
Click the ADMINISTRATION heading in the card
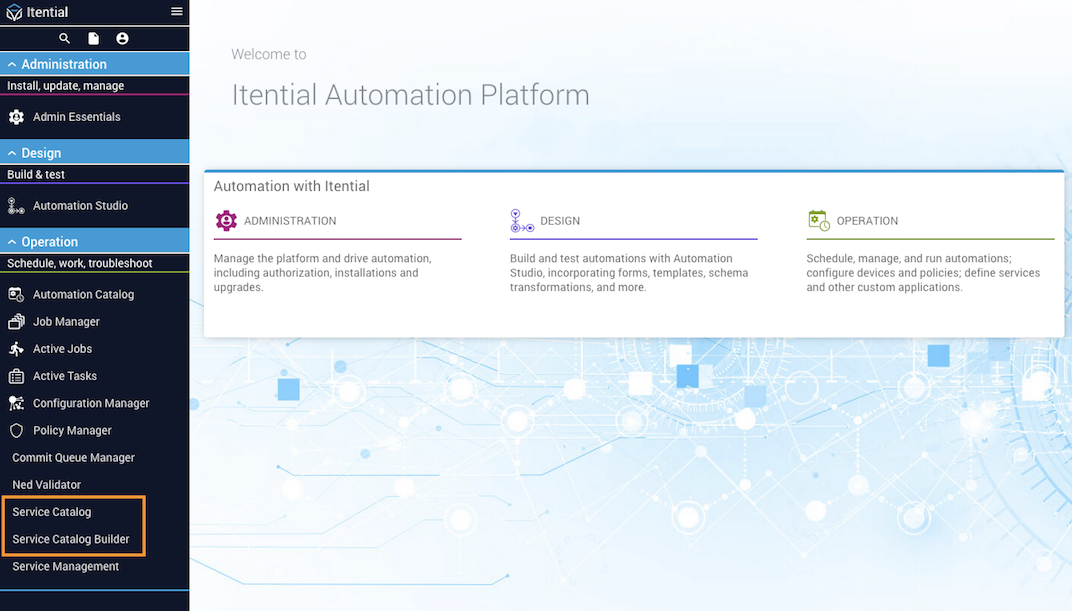[x=290, y=221]
